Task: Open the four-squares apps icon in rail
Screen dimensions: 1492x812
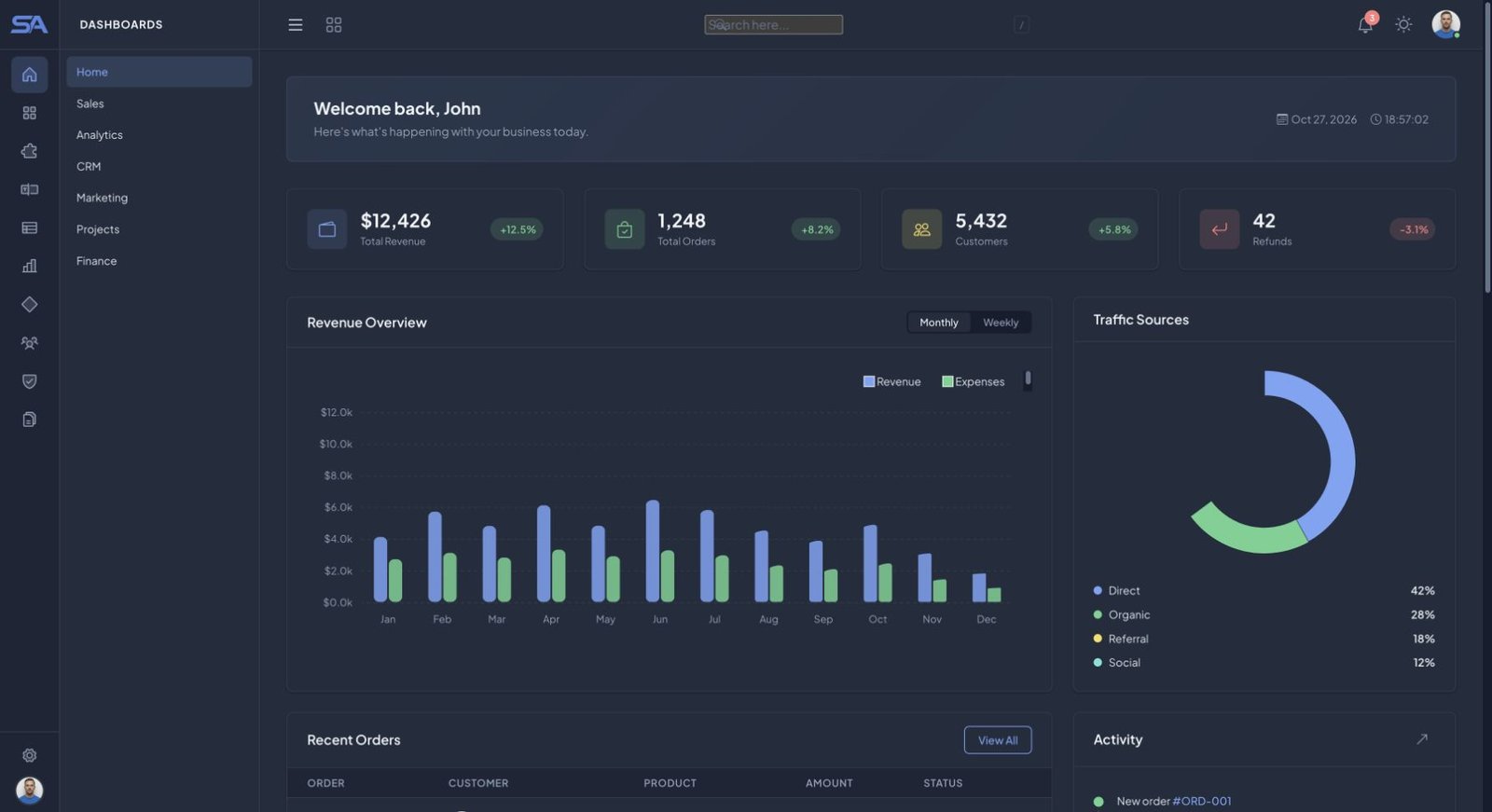Action: click(x=30, y=113)
